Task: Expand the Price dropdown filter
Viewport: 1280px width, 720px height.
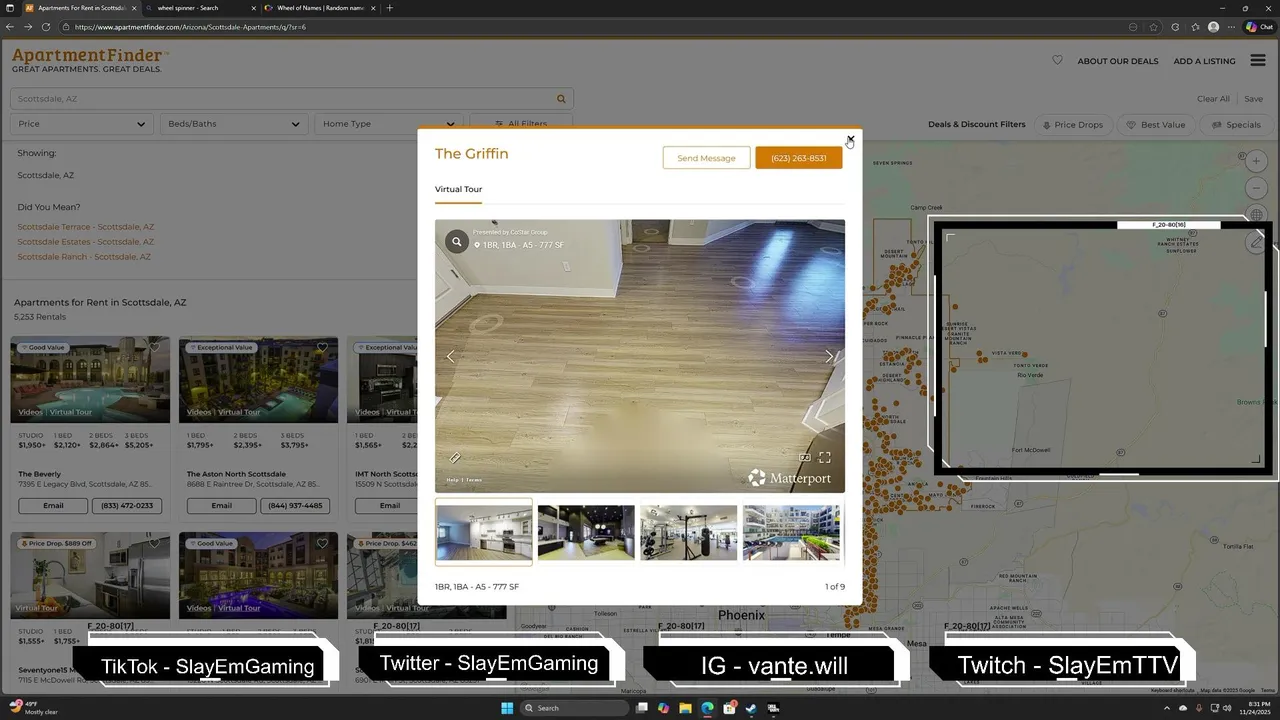Action: coord(82,124)
